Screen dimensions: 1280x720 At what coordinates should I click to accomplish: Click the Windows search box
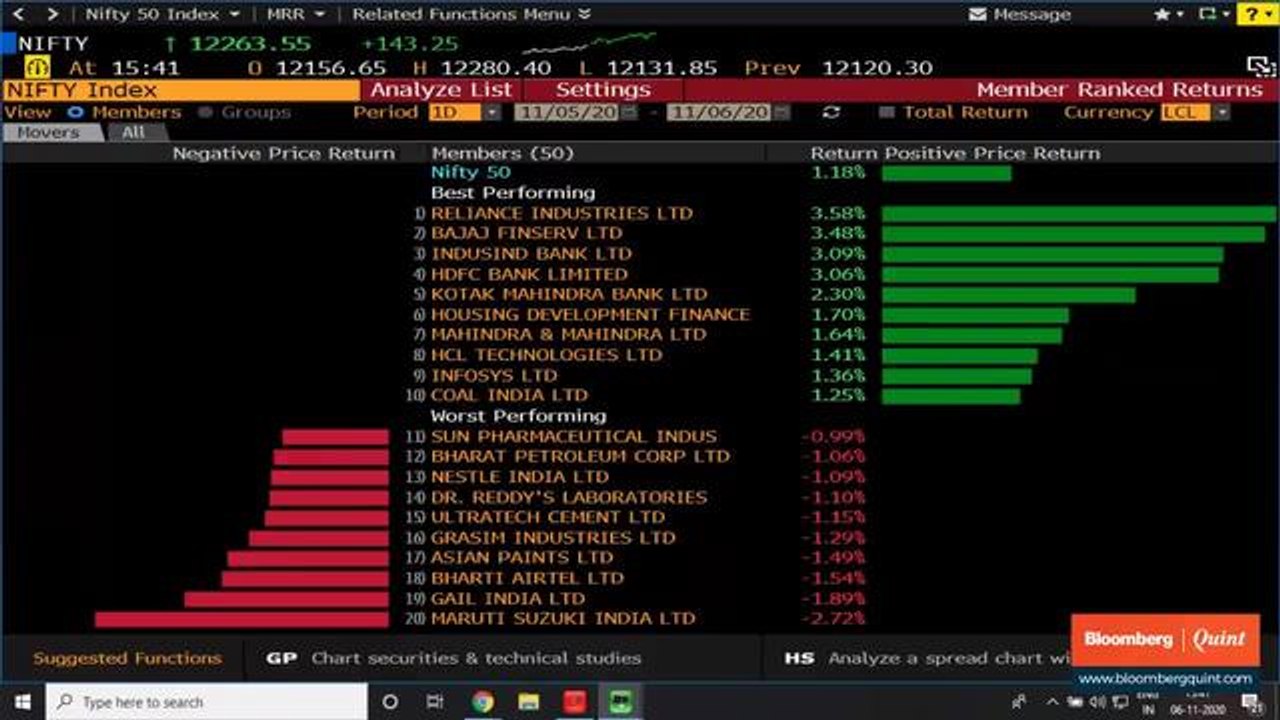206,702
